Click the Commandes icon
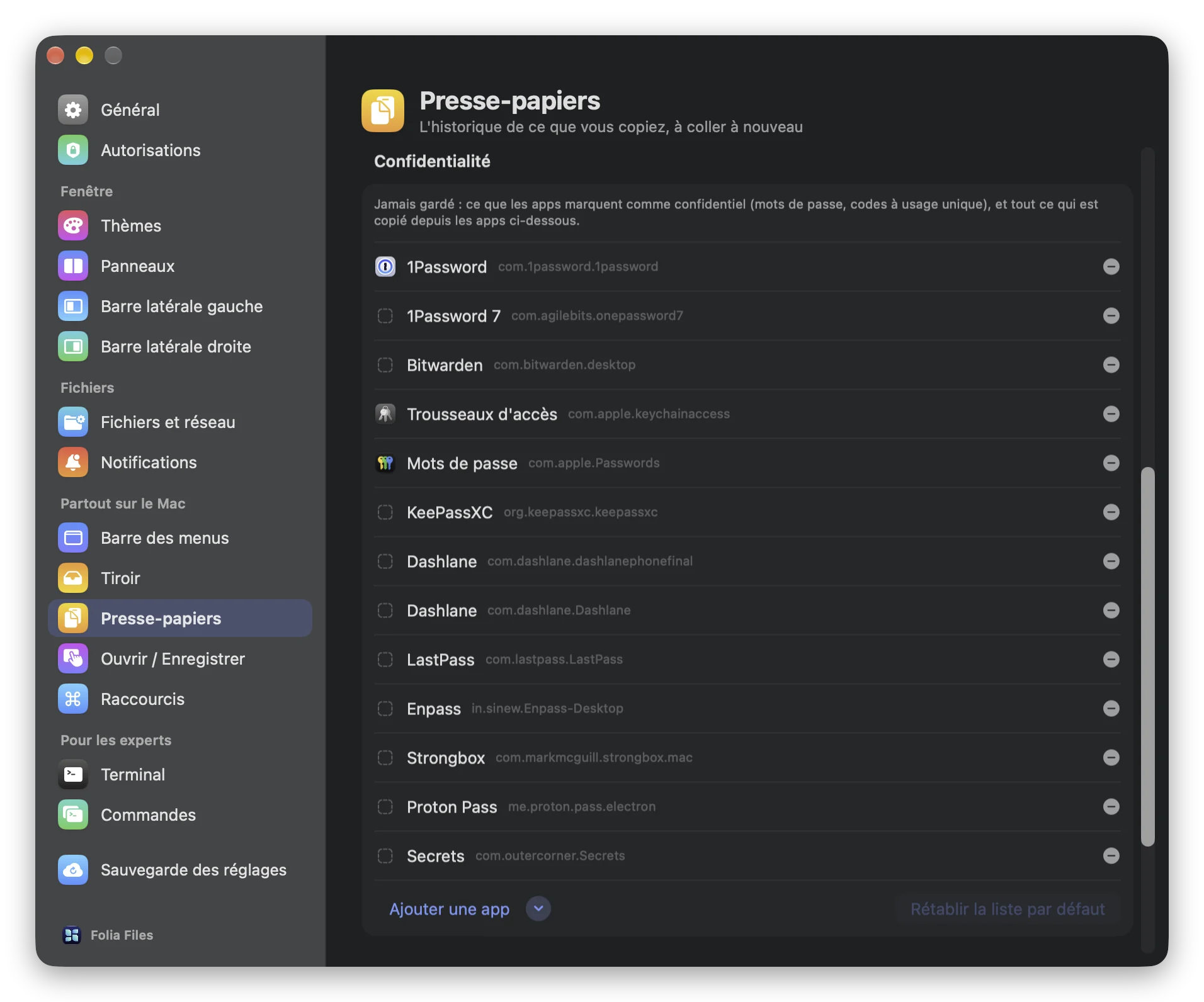The width and height of the screenshot is (1204, 1002). tap(73, 815)
